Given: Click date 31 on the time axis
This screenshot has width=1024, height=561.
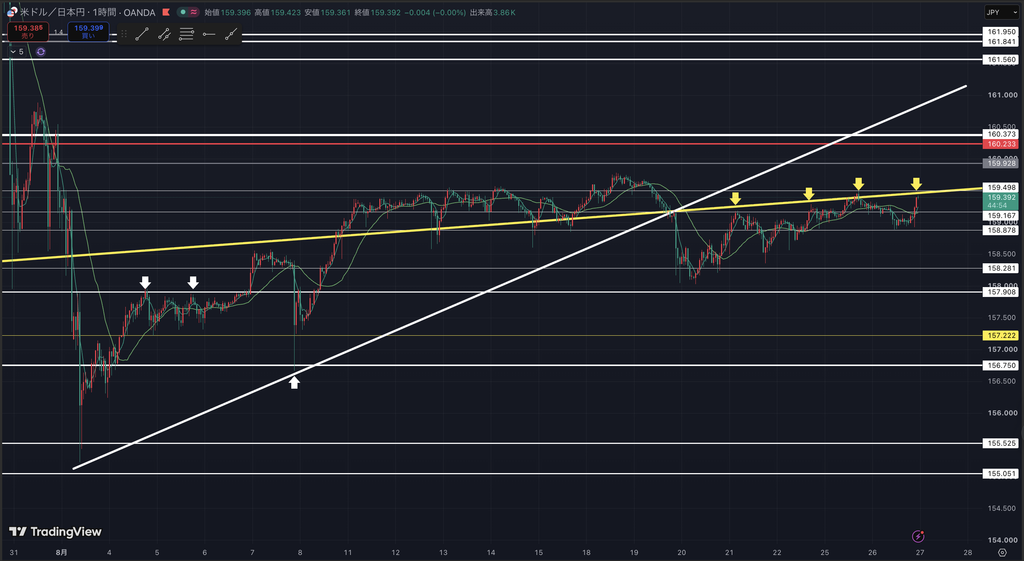Looking at the screenshot, I should [x=14, y=553].
